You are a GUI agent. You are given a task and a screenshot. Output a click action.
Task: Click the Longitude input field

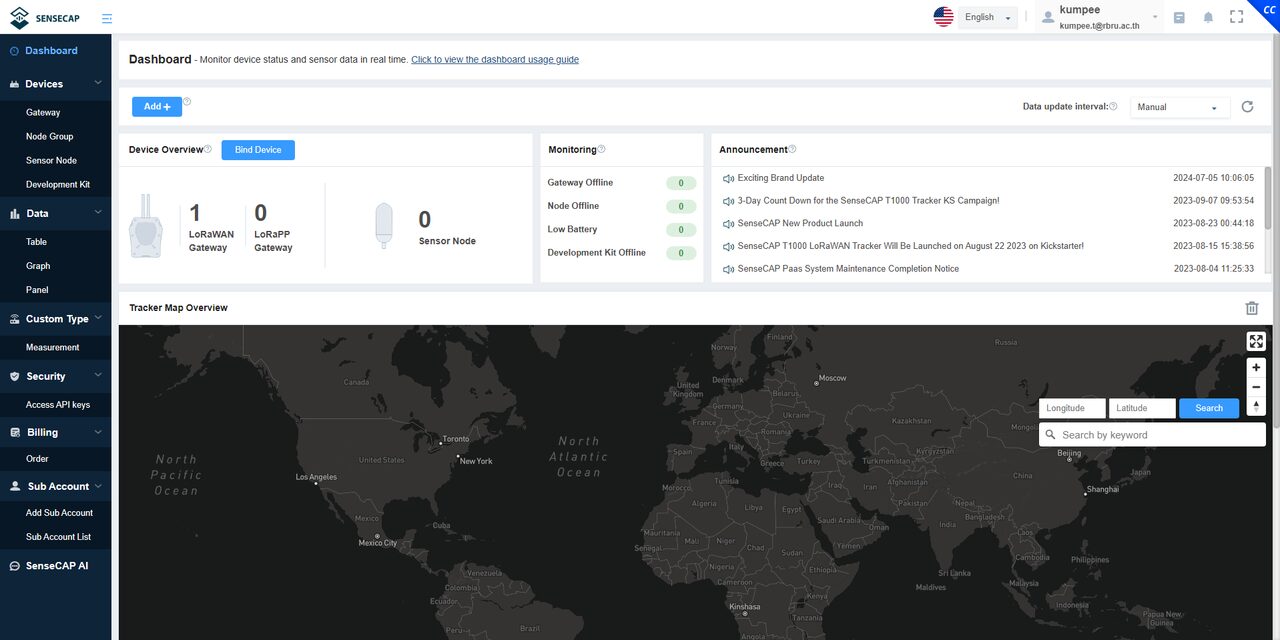(x=1072, y=408)
